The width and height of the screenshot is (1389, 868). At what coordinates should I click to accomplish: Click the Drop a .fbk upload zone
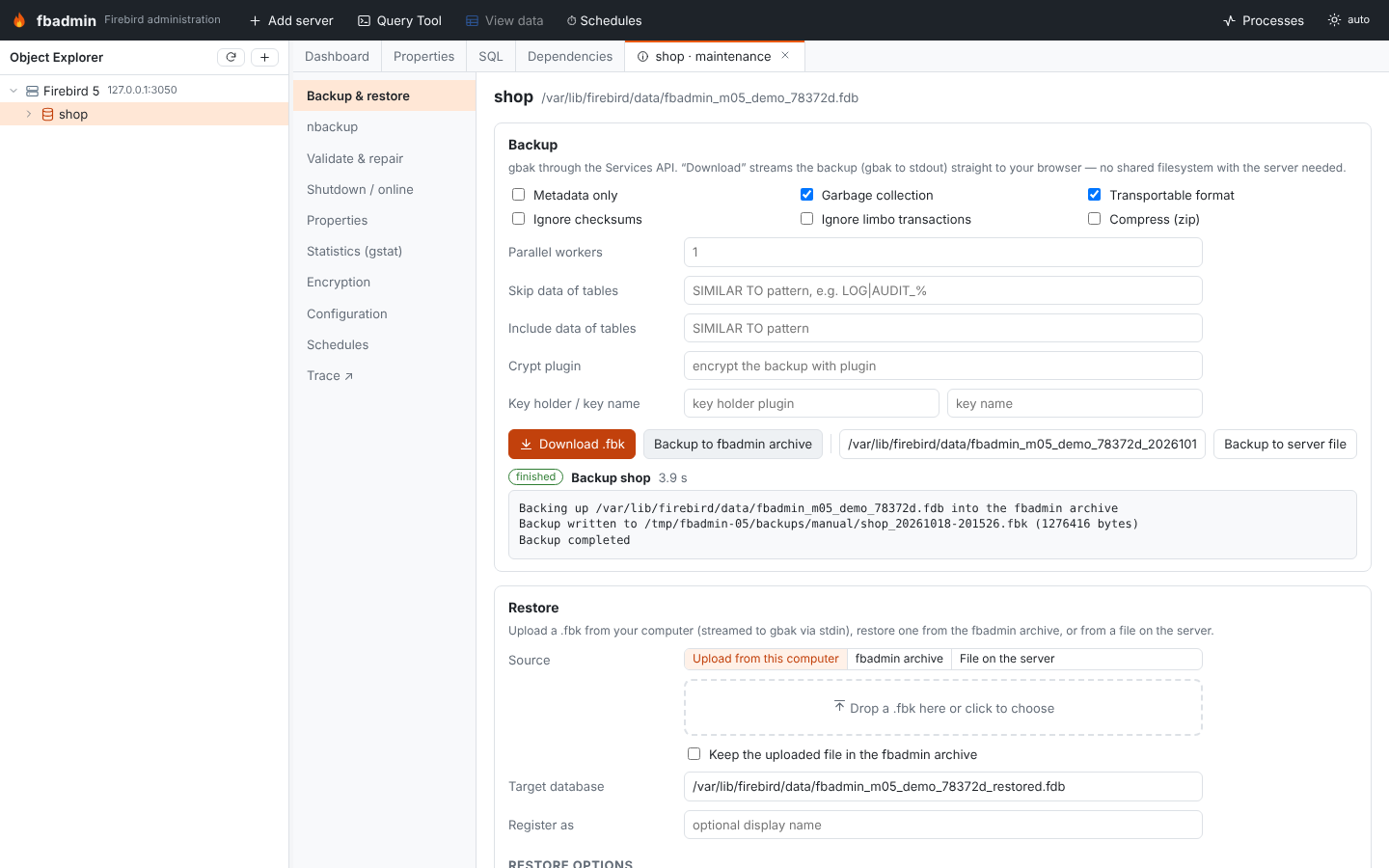[x=943, y=708]
